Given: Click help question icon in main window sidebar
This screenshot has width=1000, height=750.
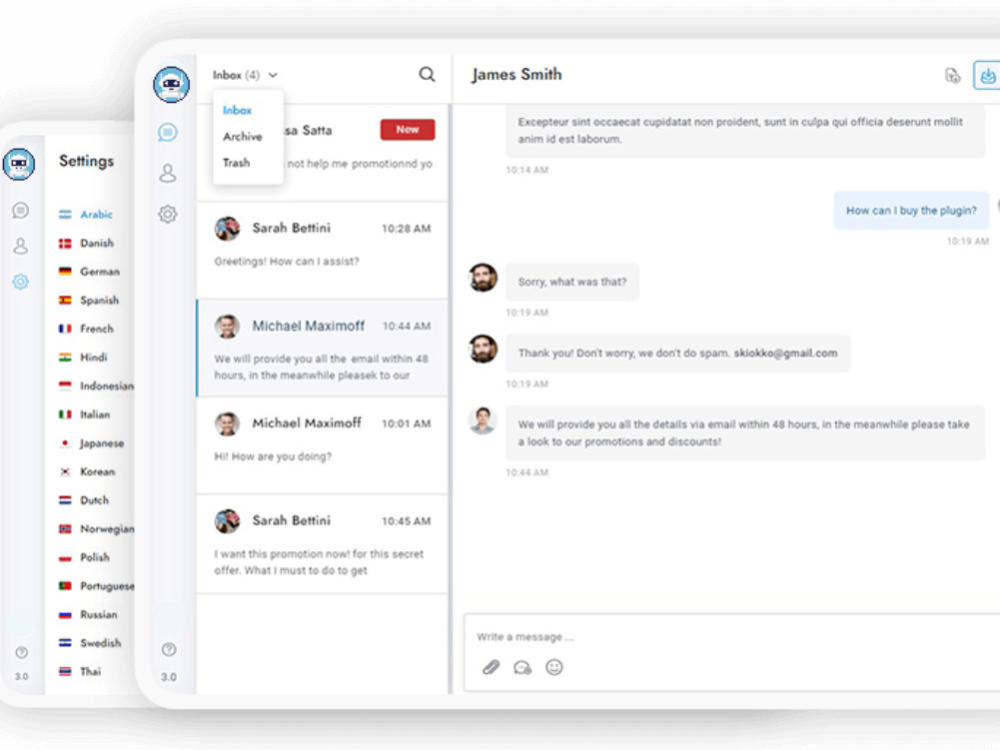Looking at the screenshot, I should click(169, 649).
